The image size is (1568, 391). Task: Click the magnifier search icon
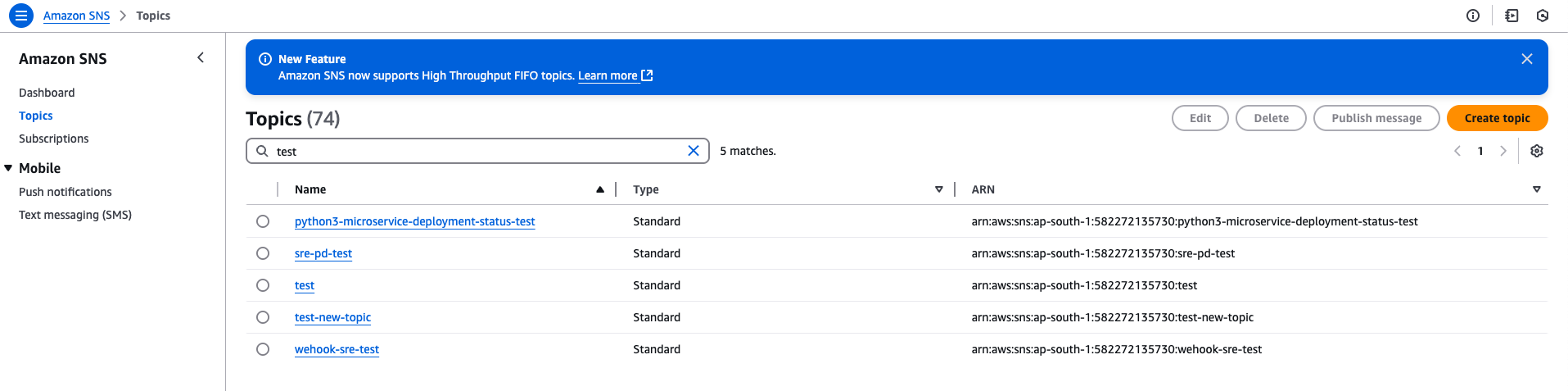click(262, 151)
